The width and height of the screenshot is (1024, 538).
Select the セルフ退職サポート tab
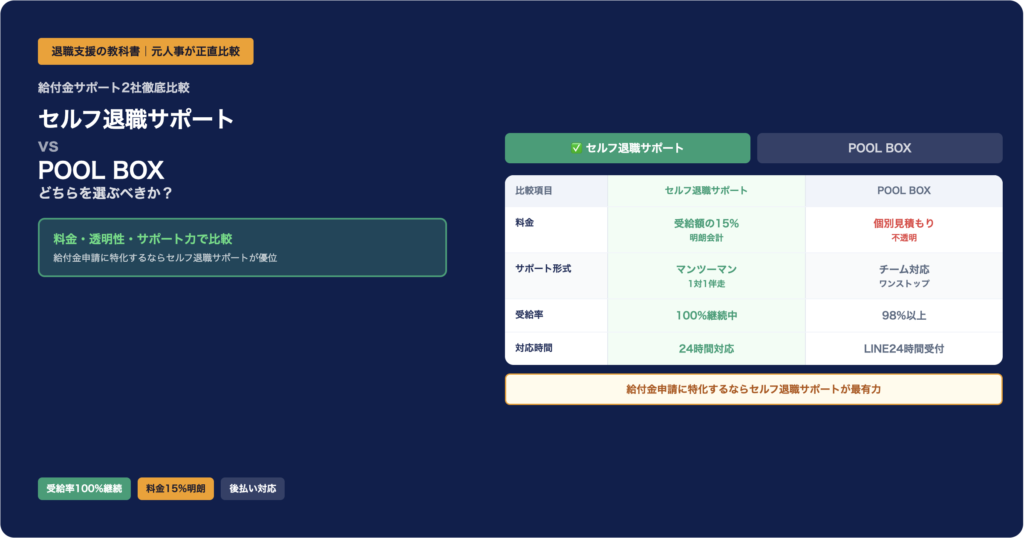click(x=627, y=148)
